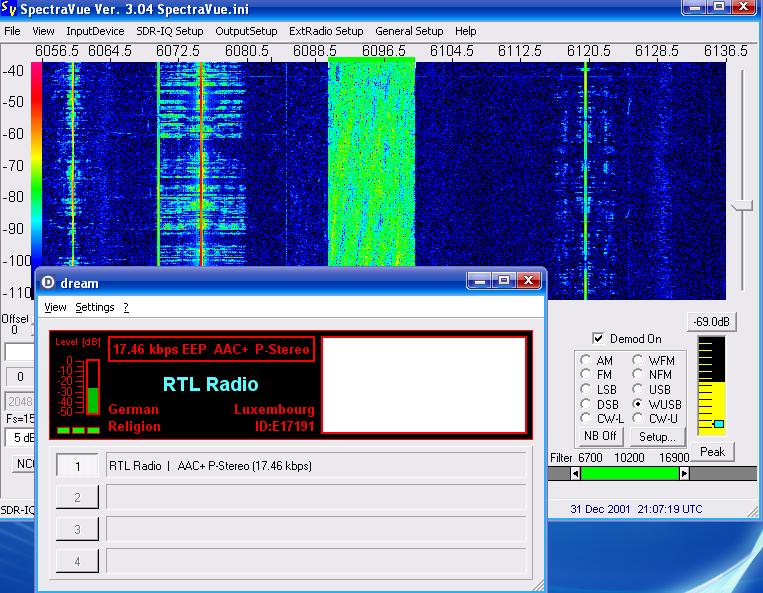Click the color scale bar beside dB axis

pyautogui.click(x=36, y=180)
